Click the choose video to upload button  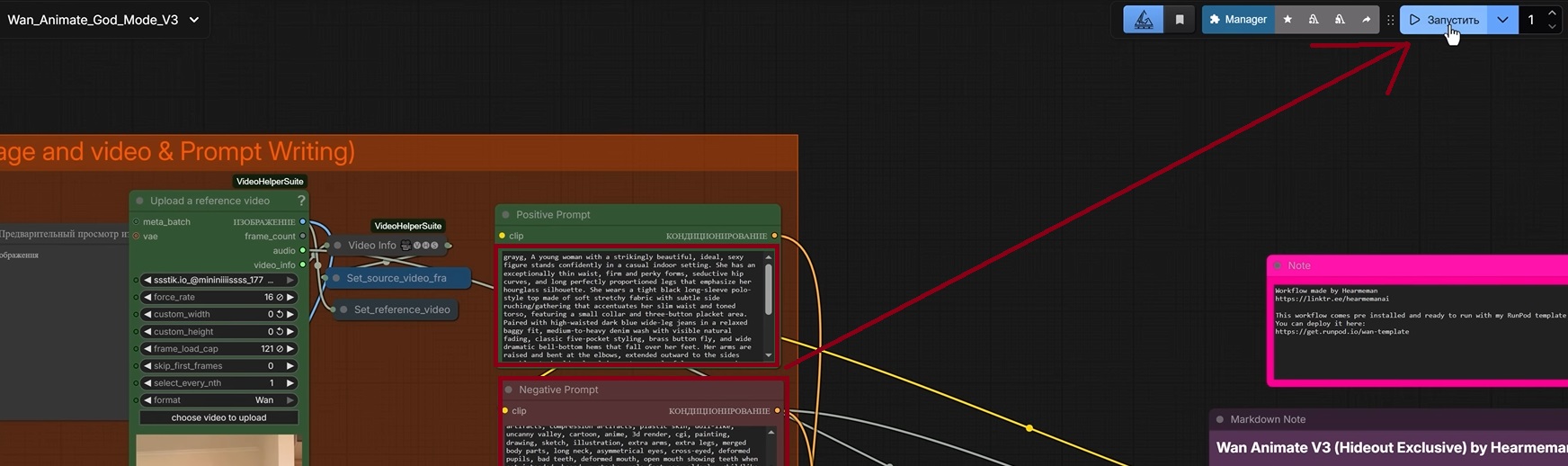(218, 417)
